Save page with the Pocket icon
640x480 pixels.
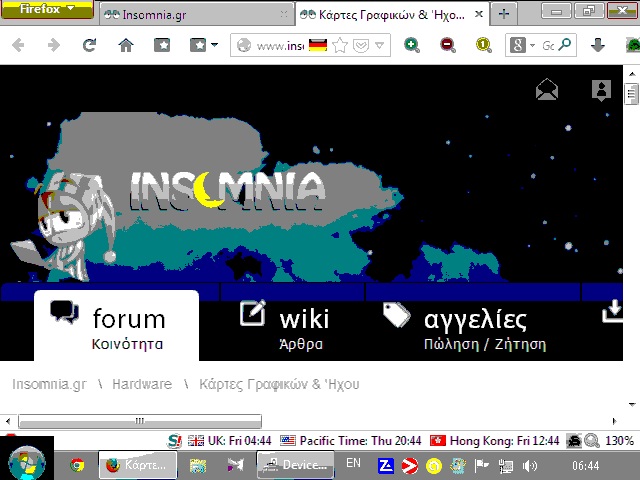[361, 45]
